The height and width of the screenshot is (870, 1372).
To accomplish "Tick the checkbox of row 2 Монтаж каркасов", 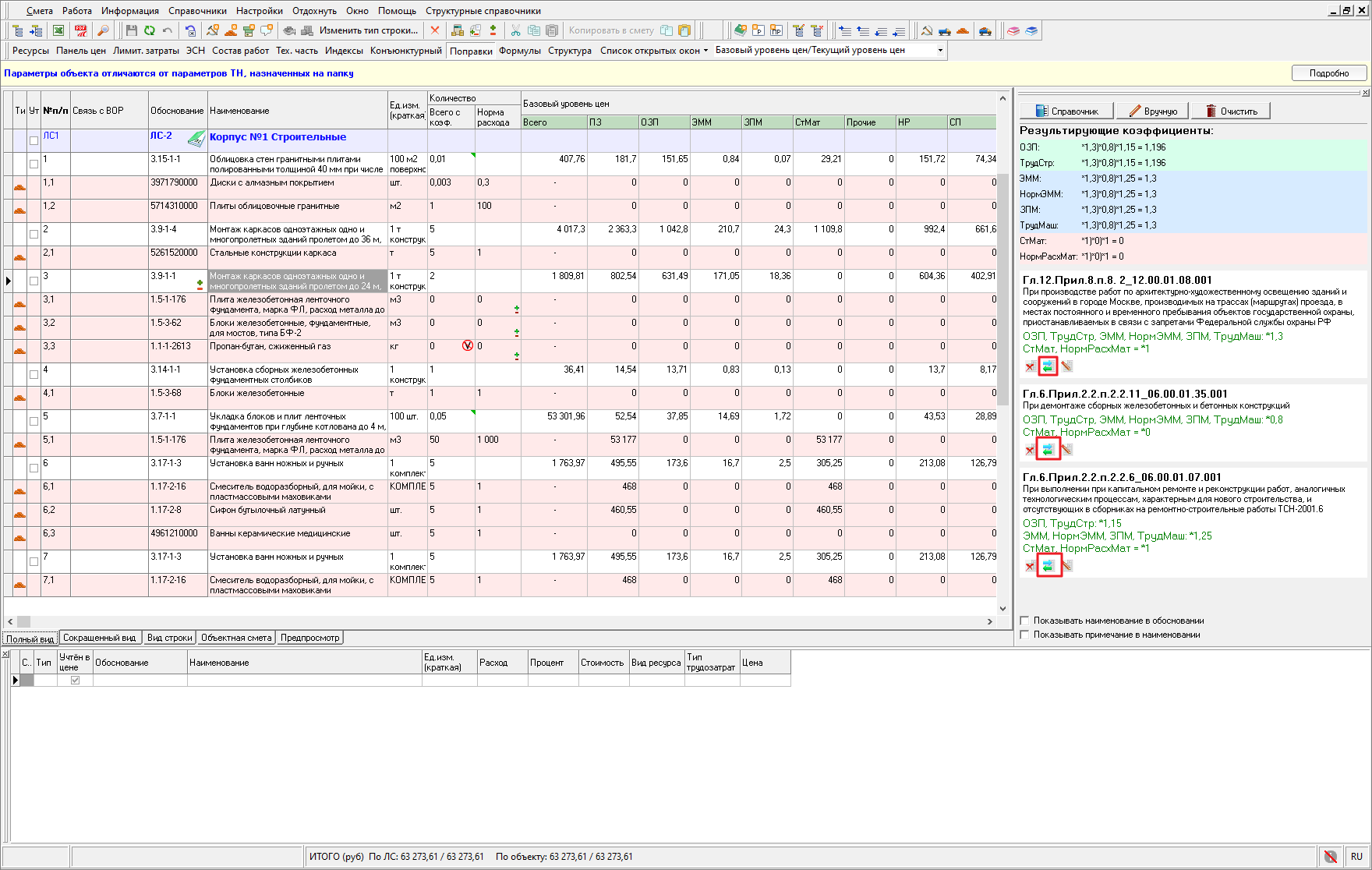I will (x=34, y=234).
